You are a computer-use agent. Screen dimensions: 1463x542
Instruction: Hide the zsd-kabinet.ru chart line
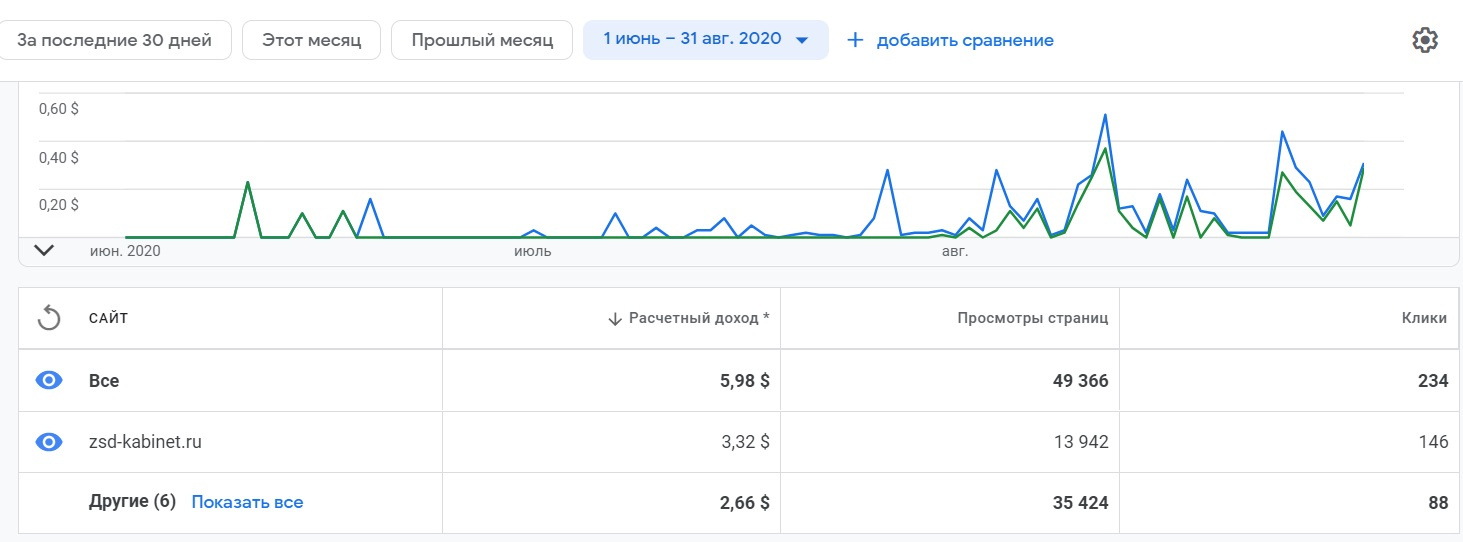pyautogui.click(x=49, y=442)
